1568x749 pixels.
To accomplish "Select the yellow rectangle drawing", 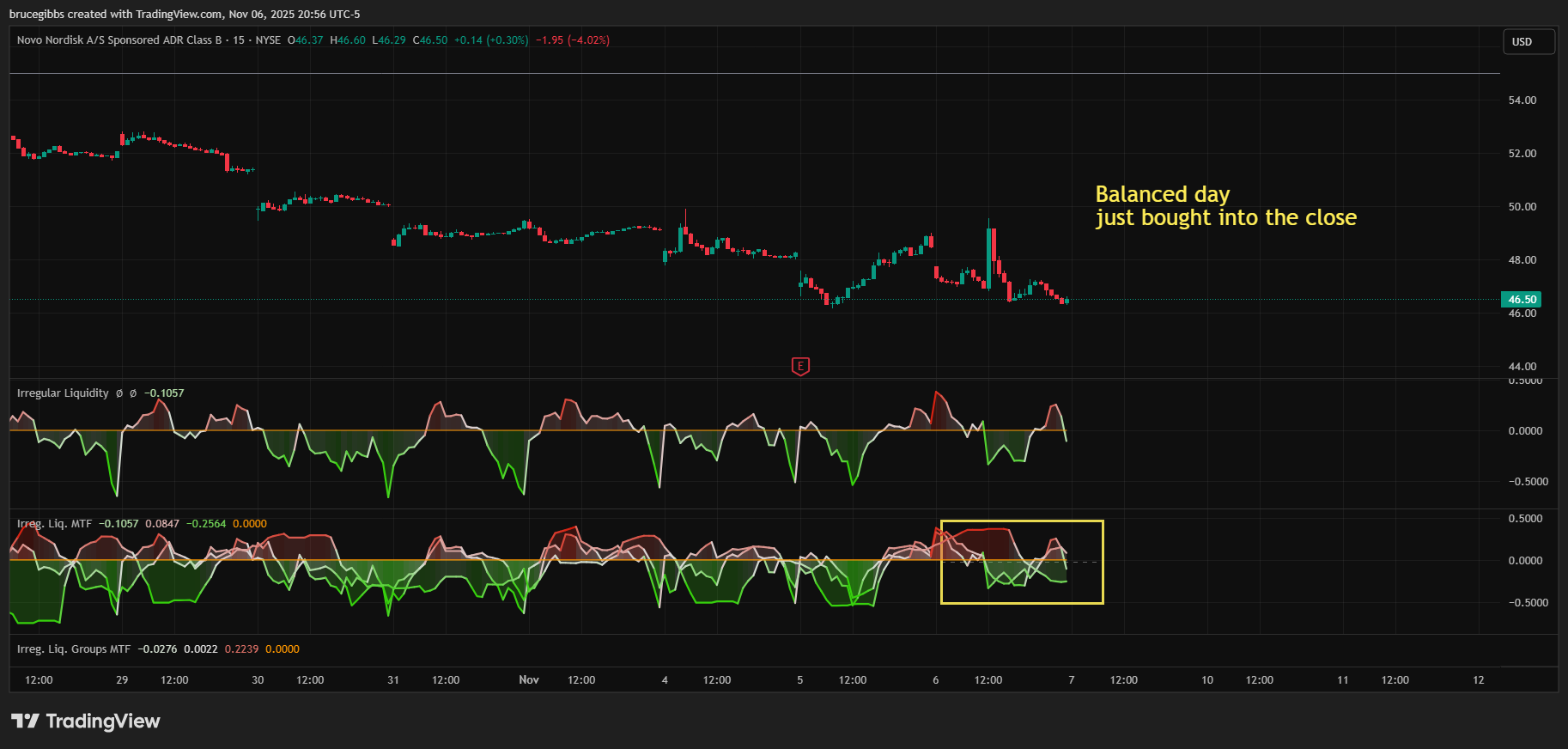I will tap(1022, 521).
